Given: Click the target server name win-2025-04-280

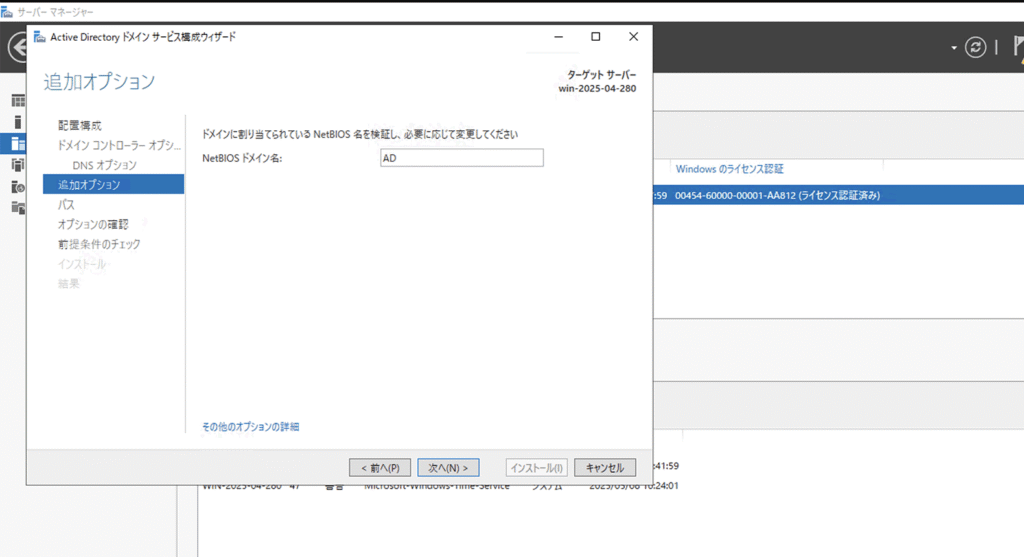Looking at the screenshot, I should [597, 88].
